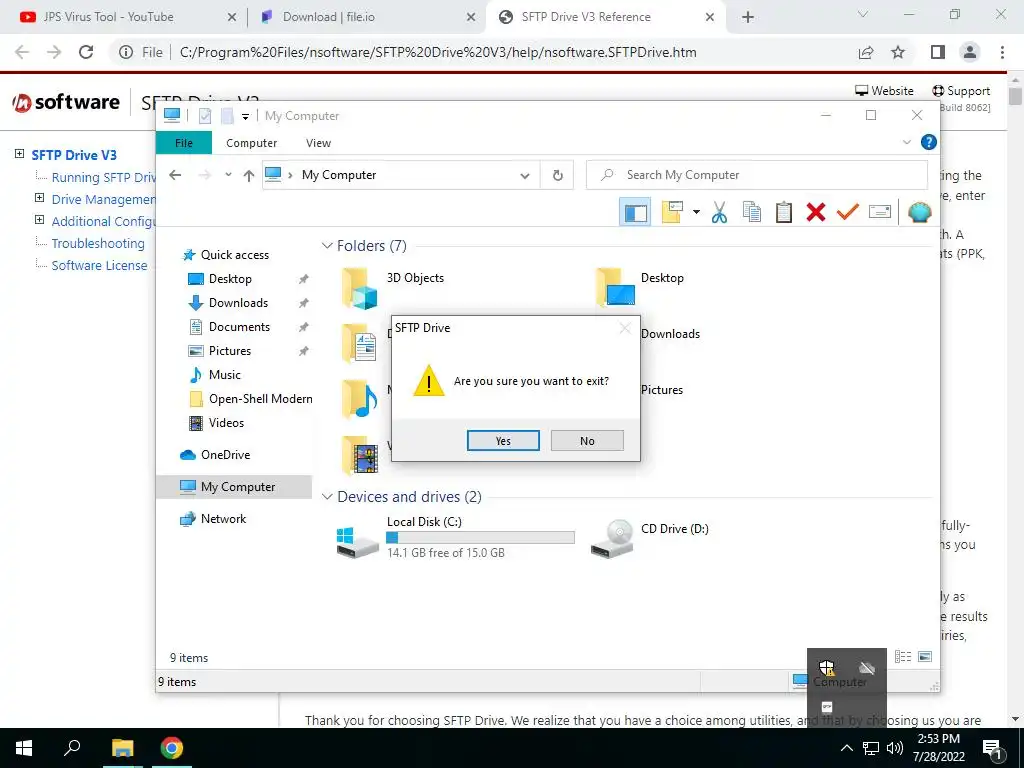Click the SFTP Drive tray icon
Viewport: 1024px width, 768px height.
pyautogui.click(x=827, y=707)
